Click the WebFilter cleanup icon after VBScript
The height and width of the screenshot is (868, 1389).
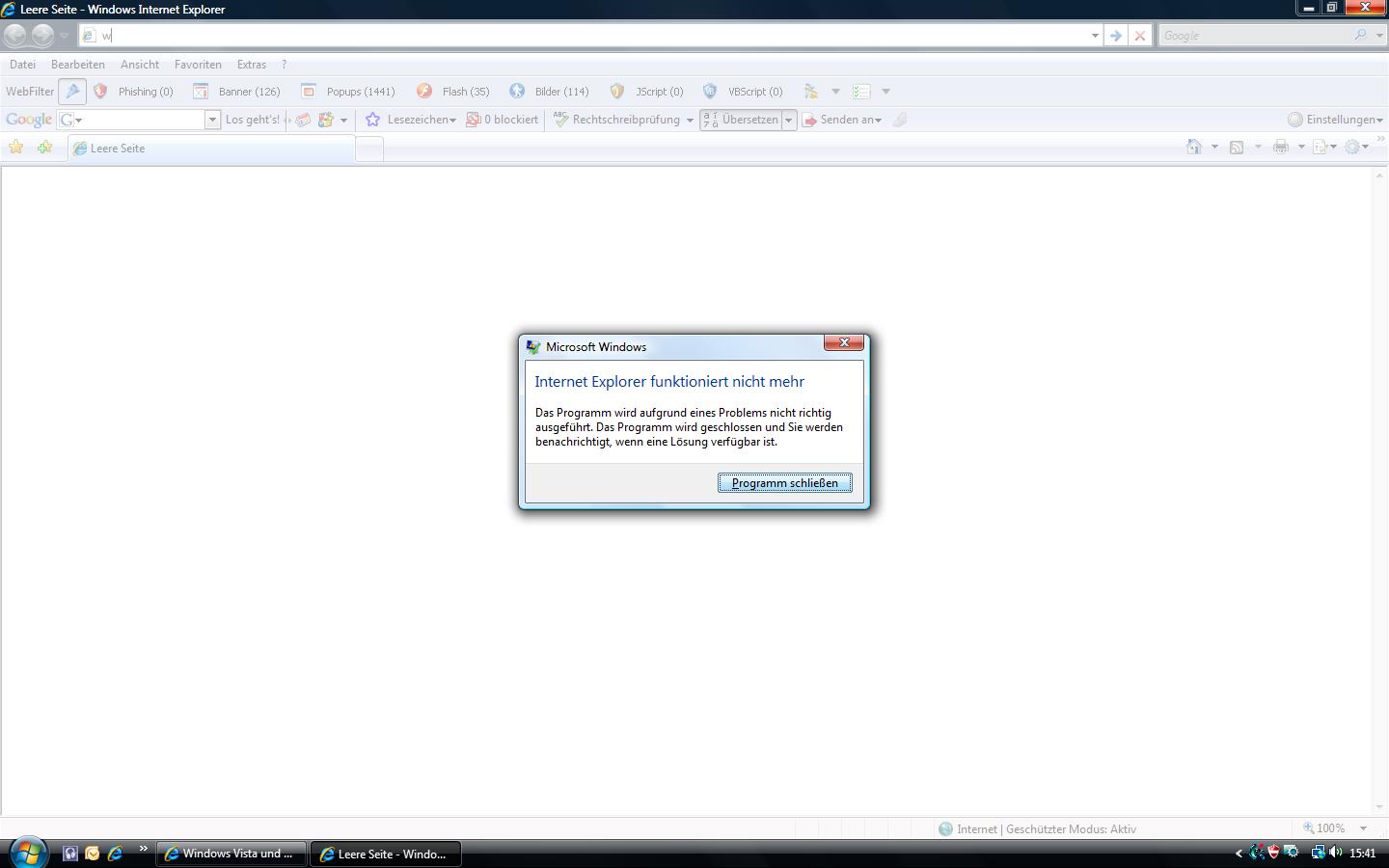coord(811,92)
